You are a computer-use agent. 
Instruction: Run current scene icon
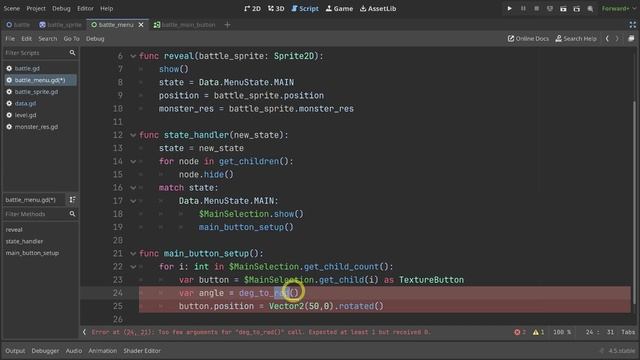tap(563, 9)
